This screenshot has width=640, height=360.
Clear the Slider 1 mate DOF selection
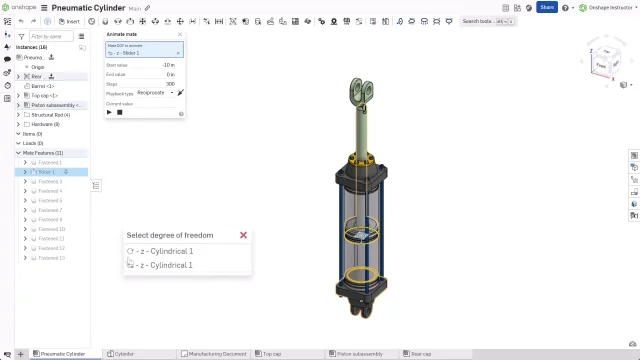(178, 53)
